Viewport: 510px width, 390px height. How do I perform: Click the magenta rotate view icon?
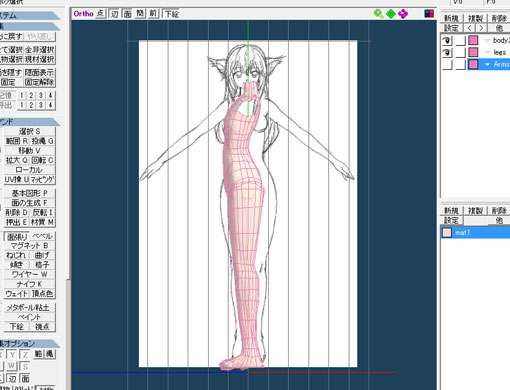point(403,14)
